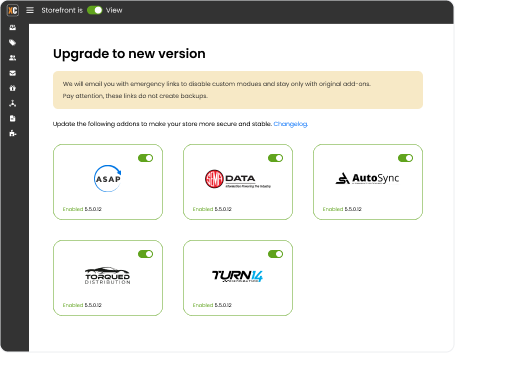
Task: Click the Torqued Distribution logo
Action: [108, 275]
